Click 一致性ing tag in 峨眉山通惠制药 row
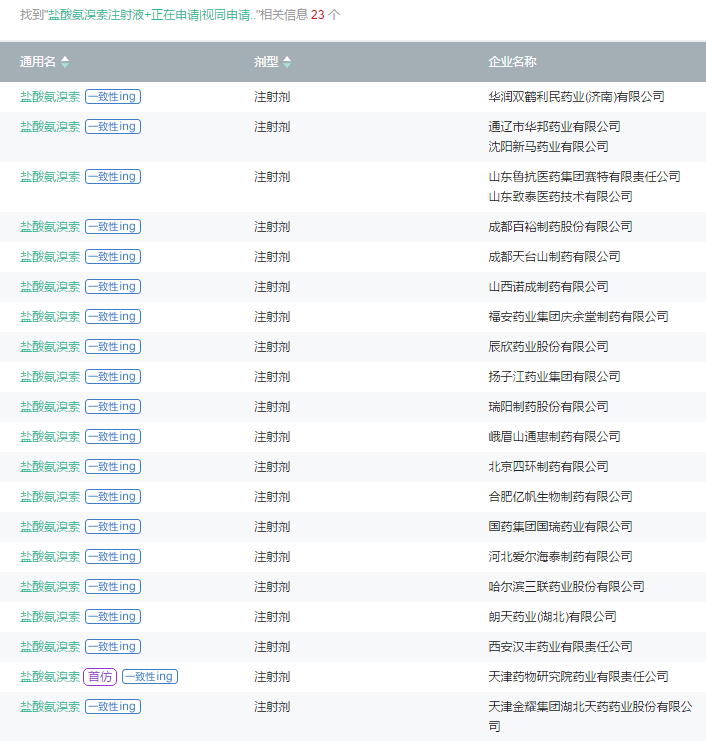706x741 pixels. pyautogui.click(x=113, y=437)
